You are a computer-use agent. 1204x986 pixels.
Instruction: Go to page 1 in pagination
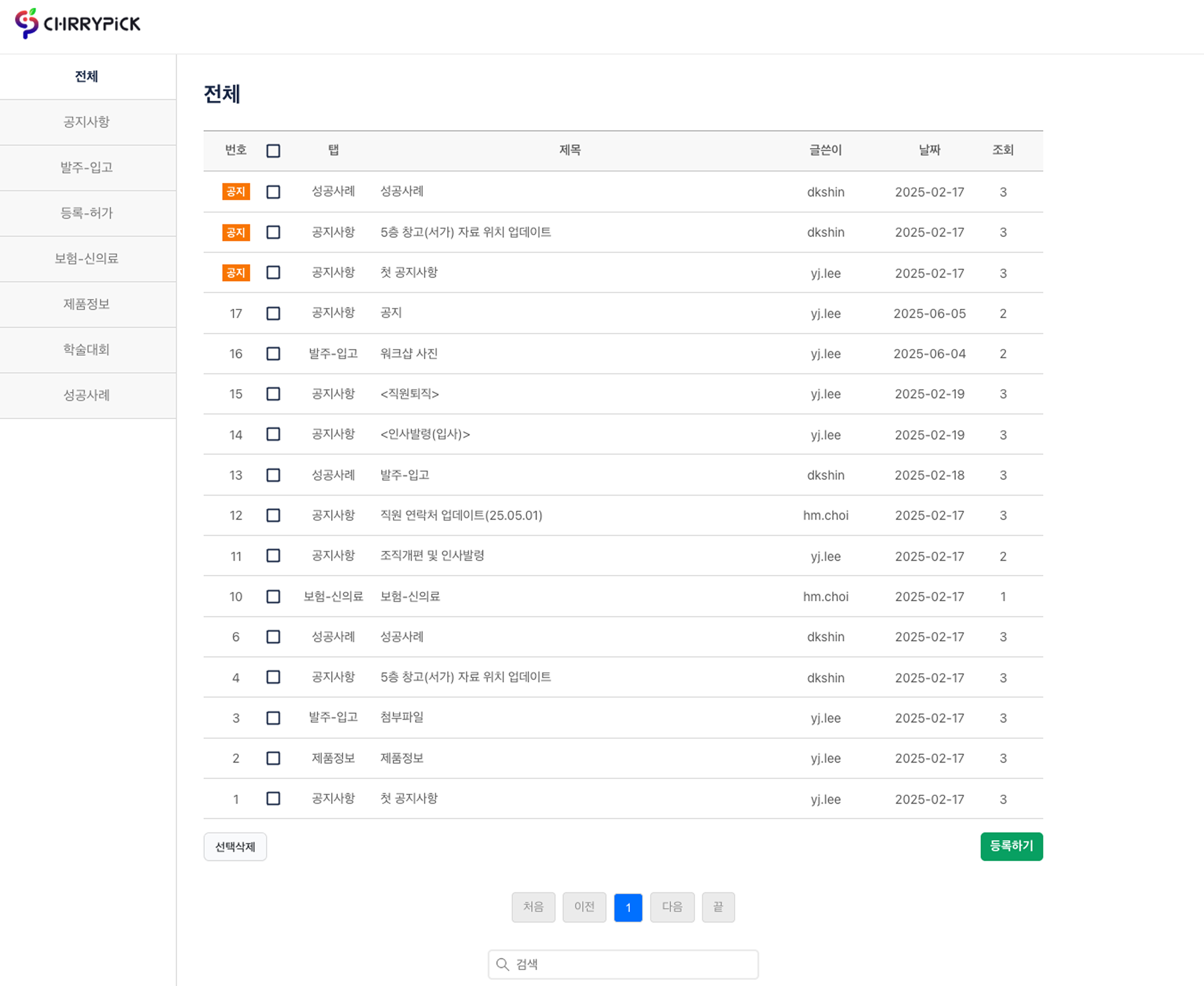tap(628, 907)
